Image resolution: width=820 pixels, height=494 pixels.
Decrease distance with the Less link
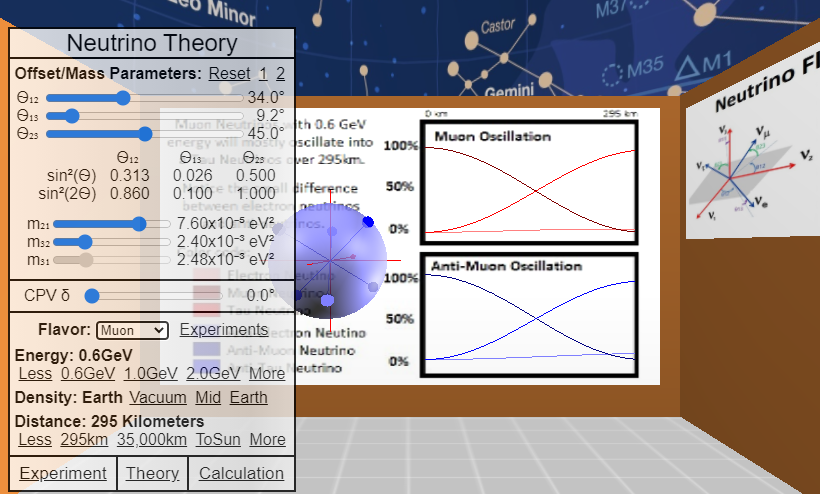coord(35,440)
